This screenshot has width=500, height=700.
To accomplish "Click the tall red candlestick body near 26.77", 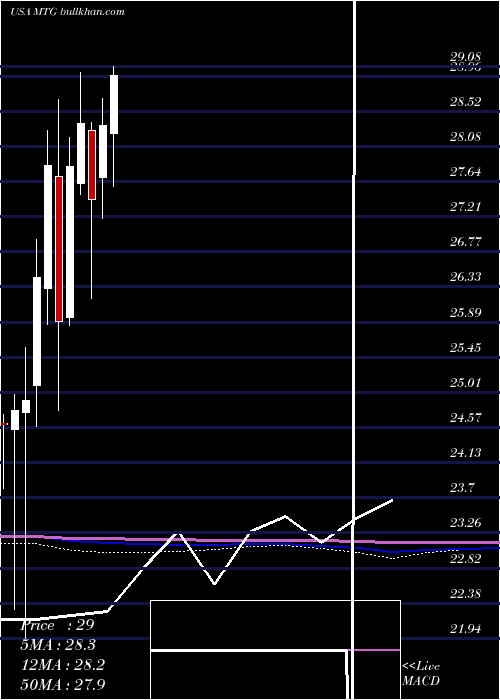I will pos(59,249).
